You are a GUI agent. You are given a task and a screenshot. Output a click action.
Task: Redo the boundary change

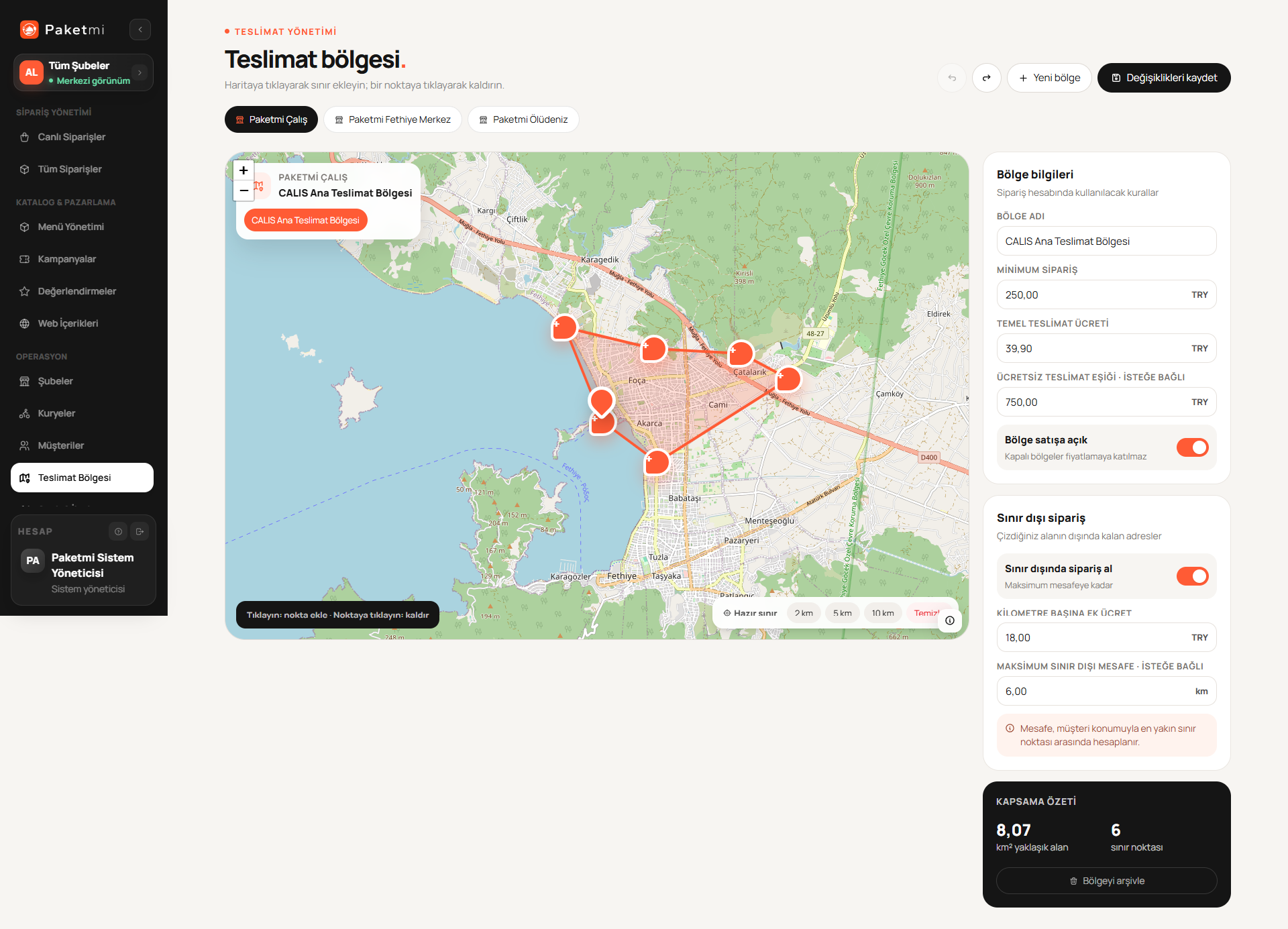click(x=986, y=78)
